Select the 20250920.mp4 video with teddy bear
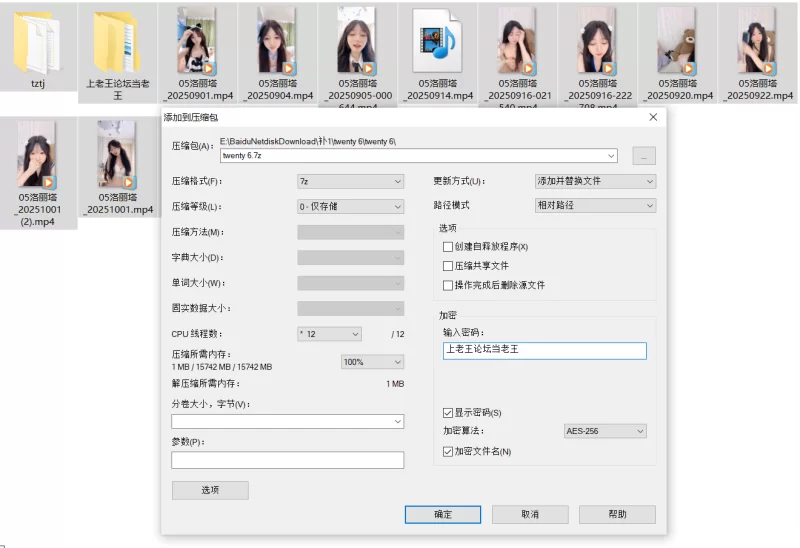Image resolution: width=800 pixels, height=548 pixels. coord(677,42)
